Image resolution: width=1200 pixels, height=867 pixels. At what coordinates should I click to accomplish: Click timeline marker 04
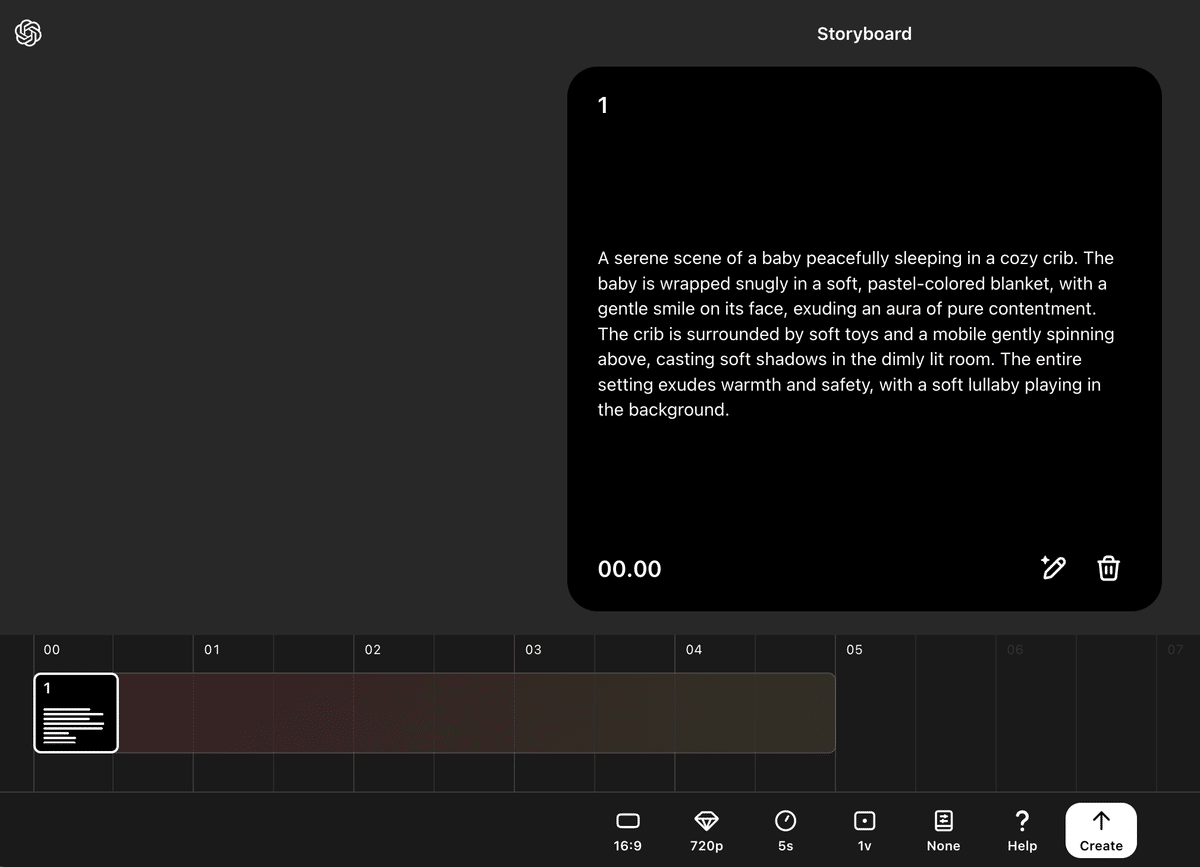point(694,650)
